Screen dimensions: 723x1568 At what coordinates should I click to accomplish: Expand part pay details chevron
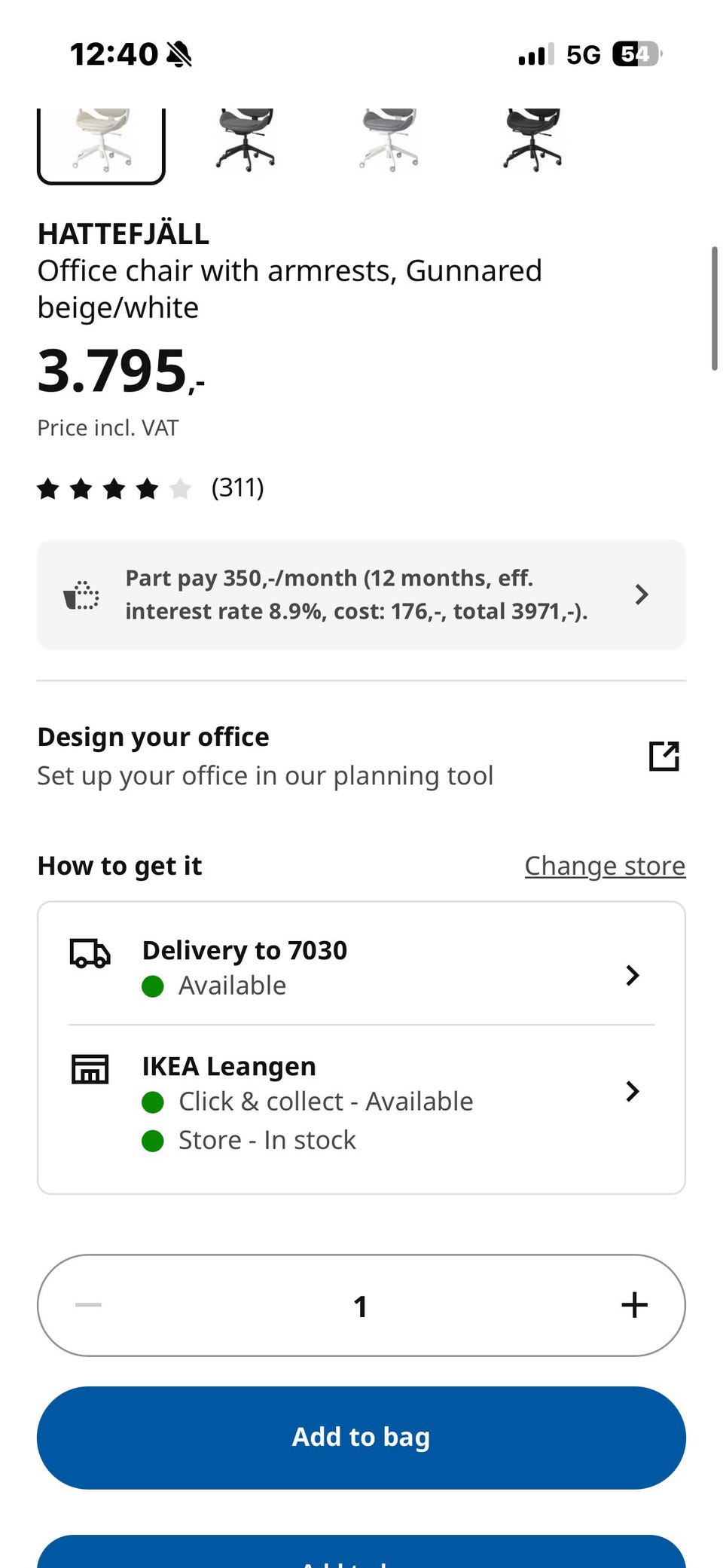click(641, 594)
